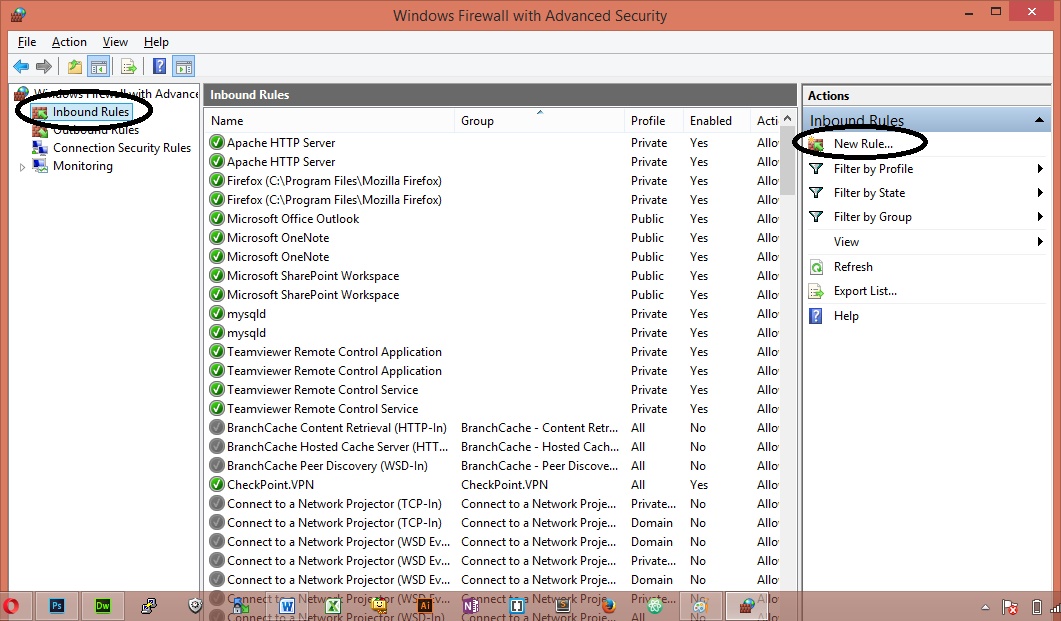Click the Refresh icon in the Actions pane
Viewport: 1061px width, 621px height.
click(817, 267)
